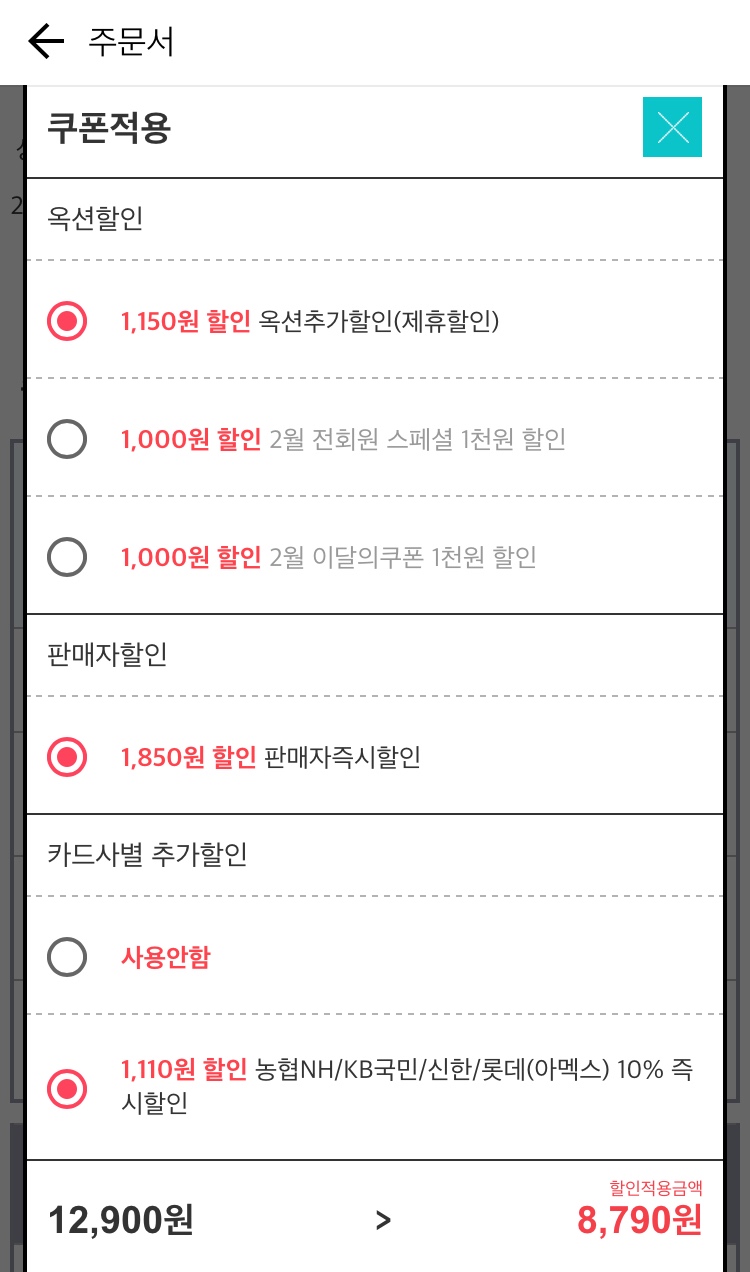This screenshot has width=750, height=1272.
Task: Click the 옥션추가할인(제휴할인) label text
Action: pyautogui.click(x=378, y=321)
